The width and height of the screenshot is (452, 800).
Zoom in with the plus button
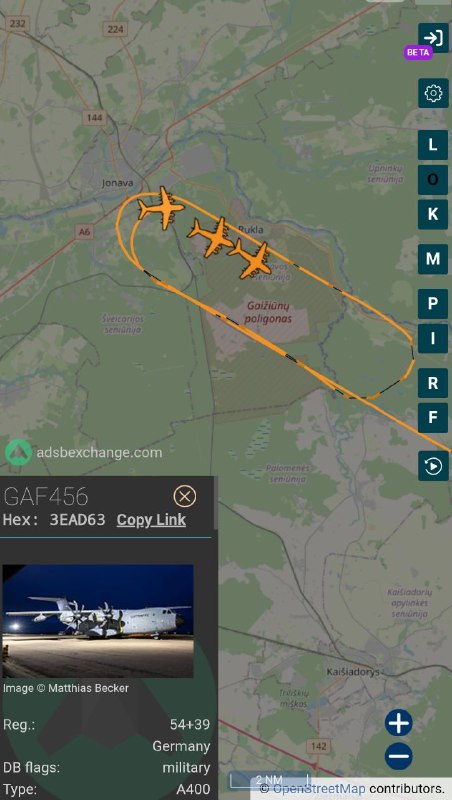398,722
